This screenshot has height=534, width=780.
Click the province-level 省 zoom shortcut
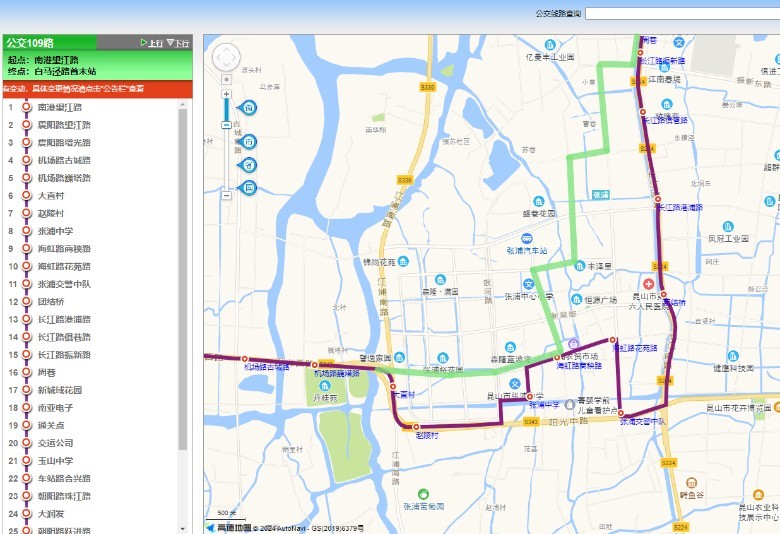pos(248,165)
